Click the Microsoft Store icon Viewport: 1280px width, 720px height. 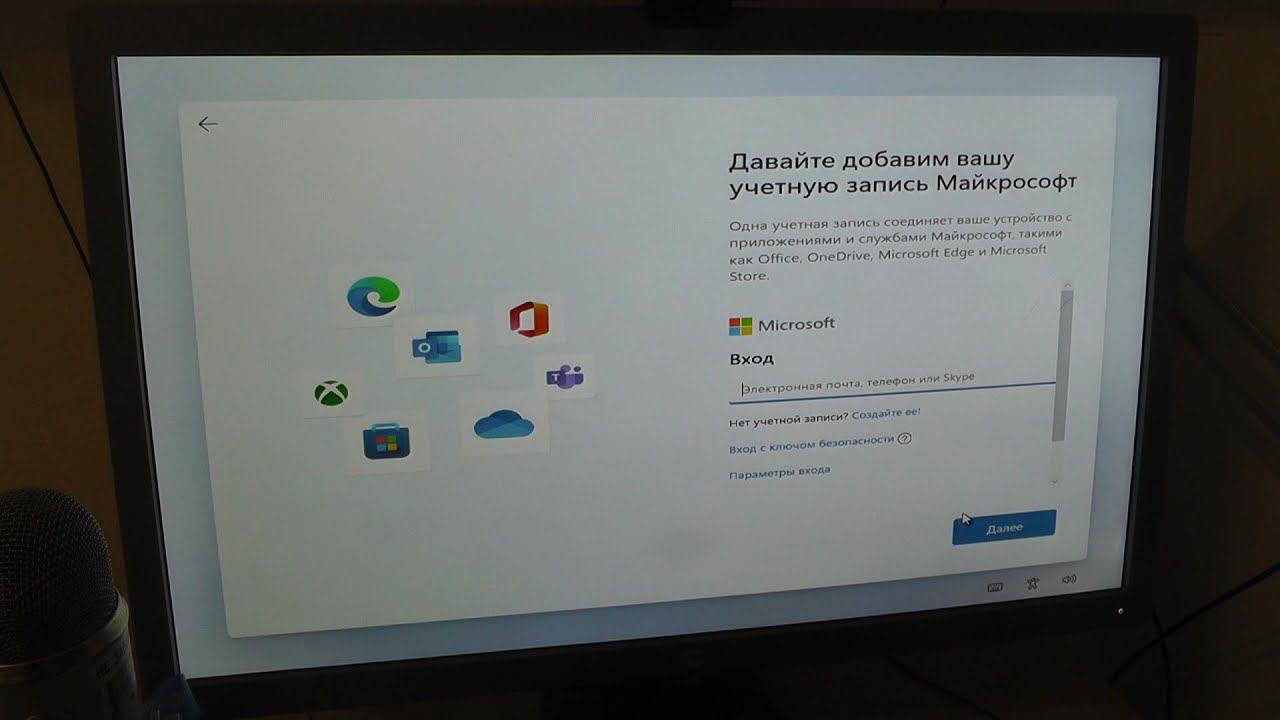tap(386, 441)
